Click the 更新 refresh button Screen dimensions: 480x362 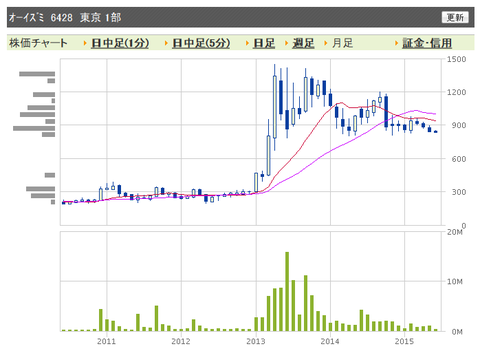tap(455, 17)
